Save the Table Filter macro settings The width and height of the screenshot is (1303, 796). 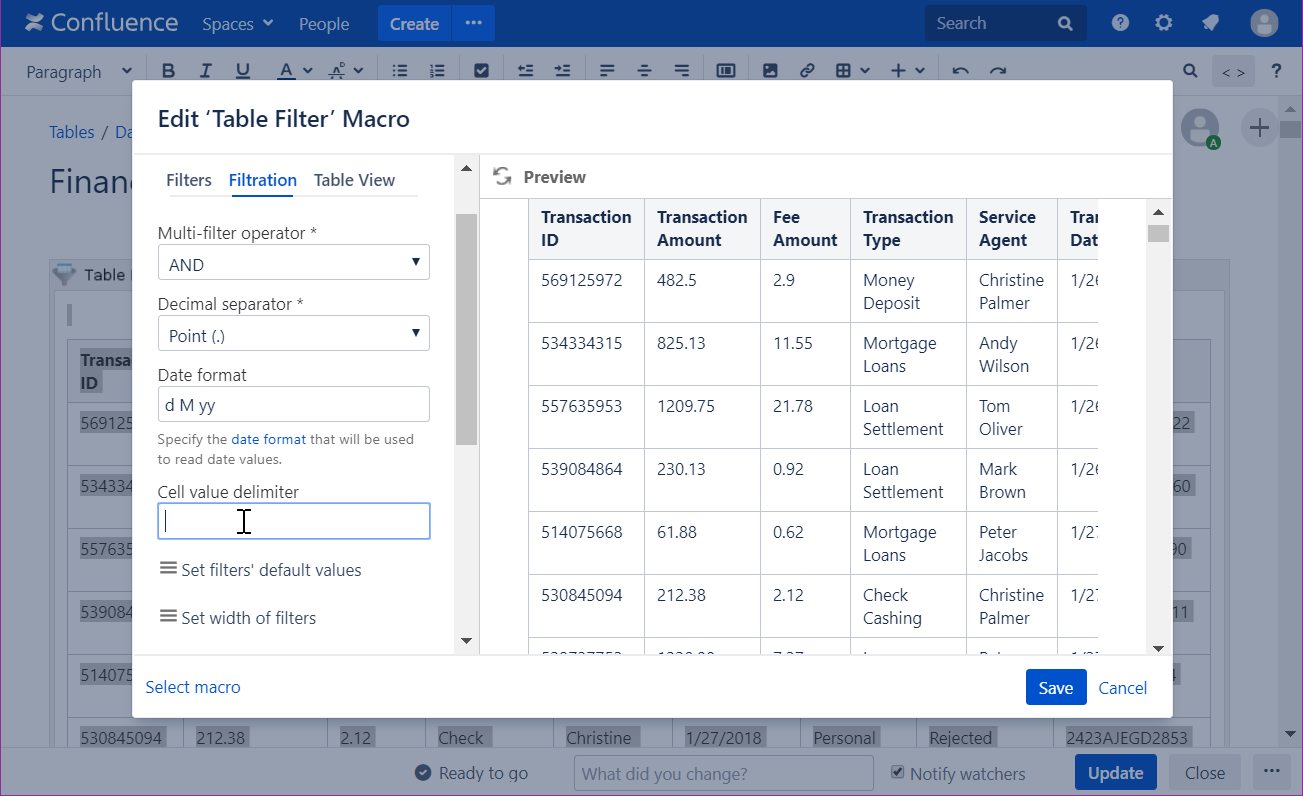1055,687
